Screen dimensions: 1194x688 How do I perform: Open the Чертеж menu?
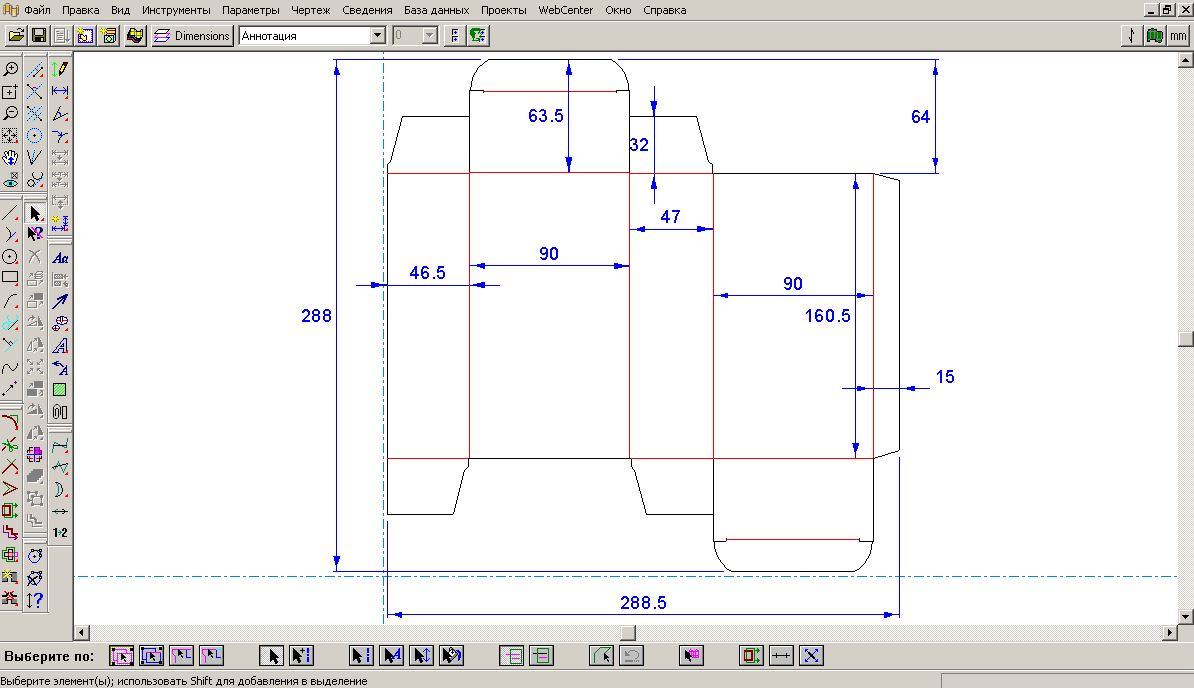310,10
